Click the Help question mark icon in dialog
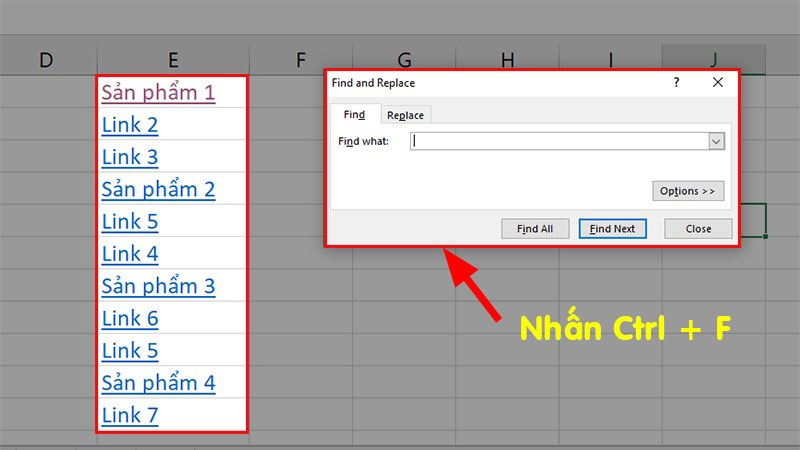This screenshot has width=800, height=450. pyautogui.click(x=676, y=83)
